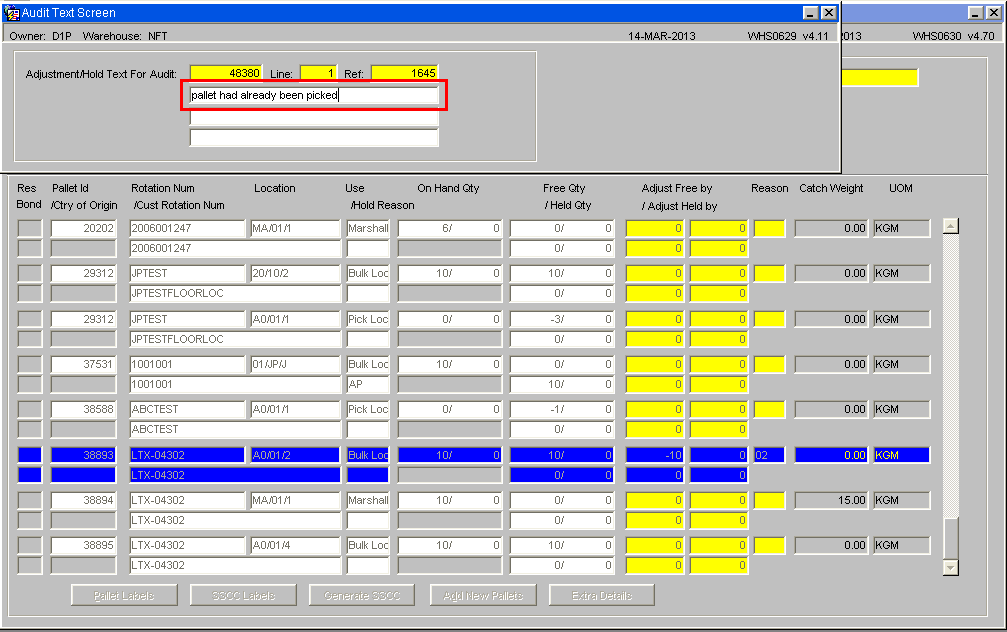Click hold reason field AP

pyautogui.click(x=368, y=384)
